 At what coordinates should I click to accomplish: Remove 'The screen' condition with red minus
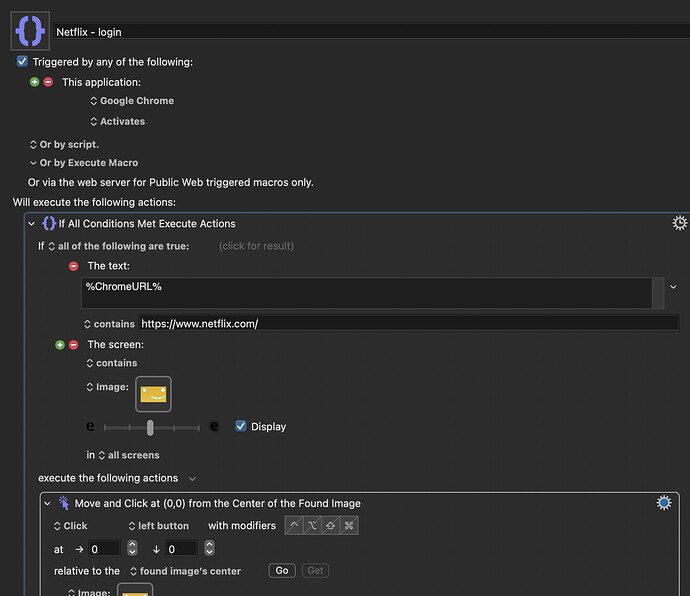pos(73,345)
